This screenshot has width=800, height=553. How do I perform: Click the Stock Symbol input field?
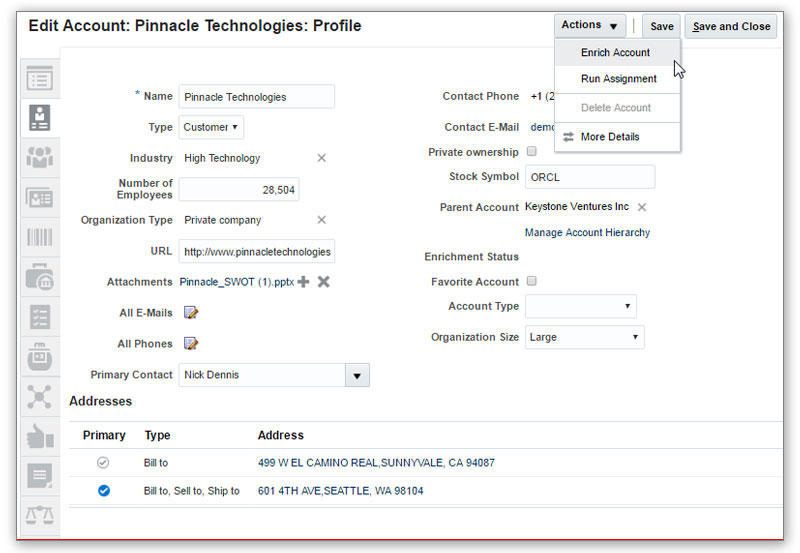pyautogui.click(x=589, y=177)
